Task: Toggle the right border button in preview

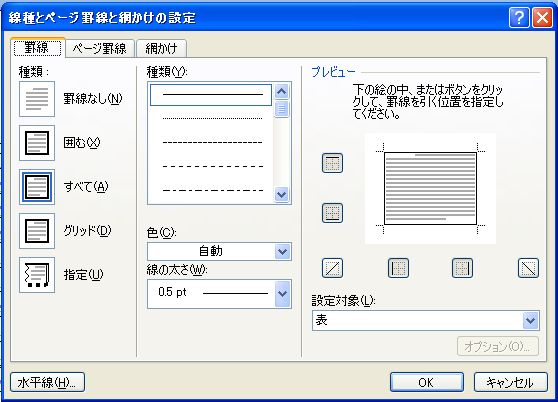Action: [462, 268]
